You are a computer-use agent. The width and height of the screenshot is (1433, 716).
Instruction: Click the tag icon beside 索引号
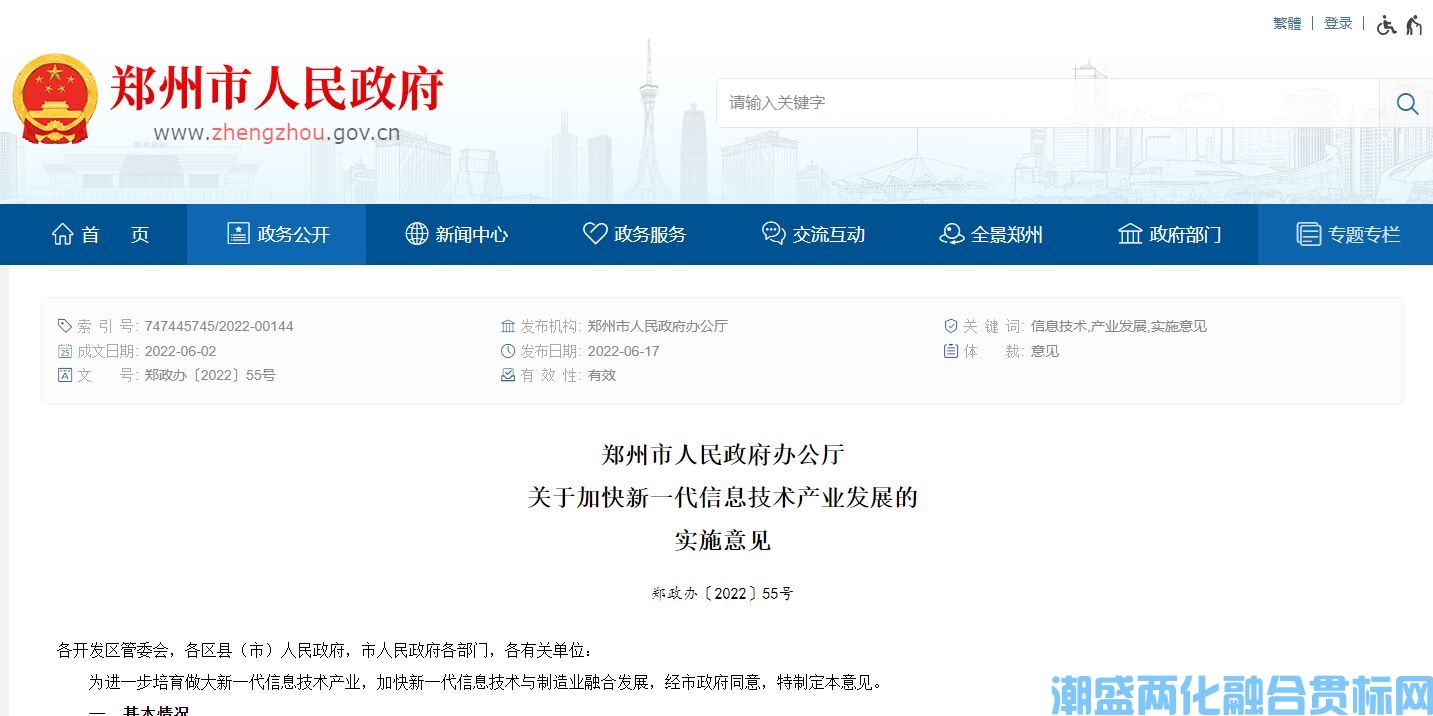tap(65, 326)
